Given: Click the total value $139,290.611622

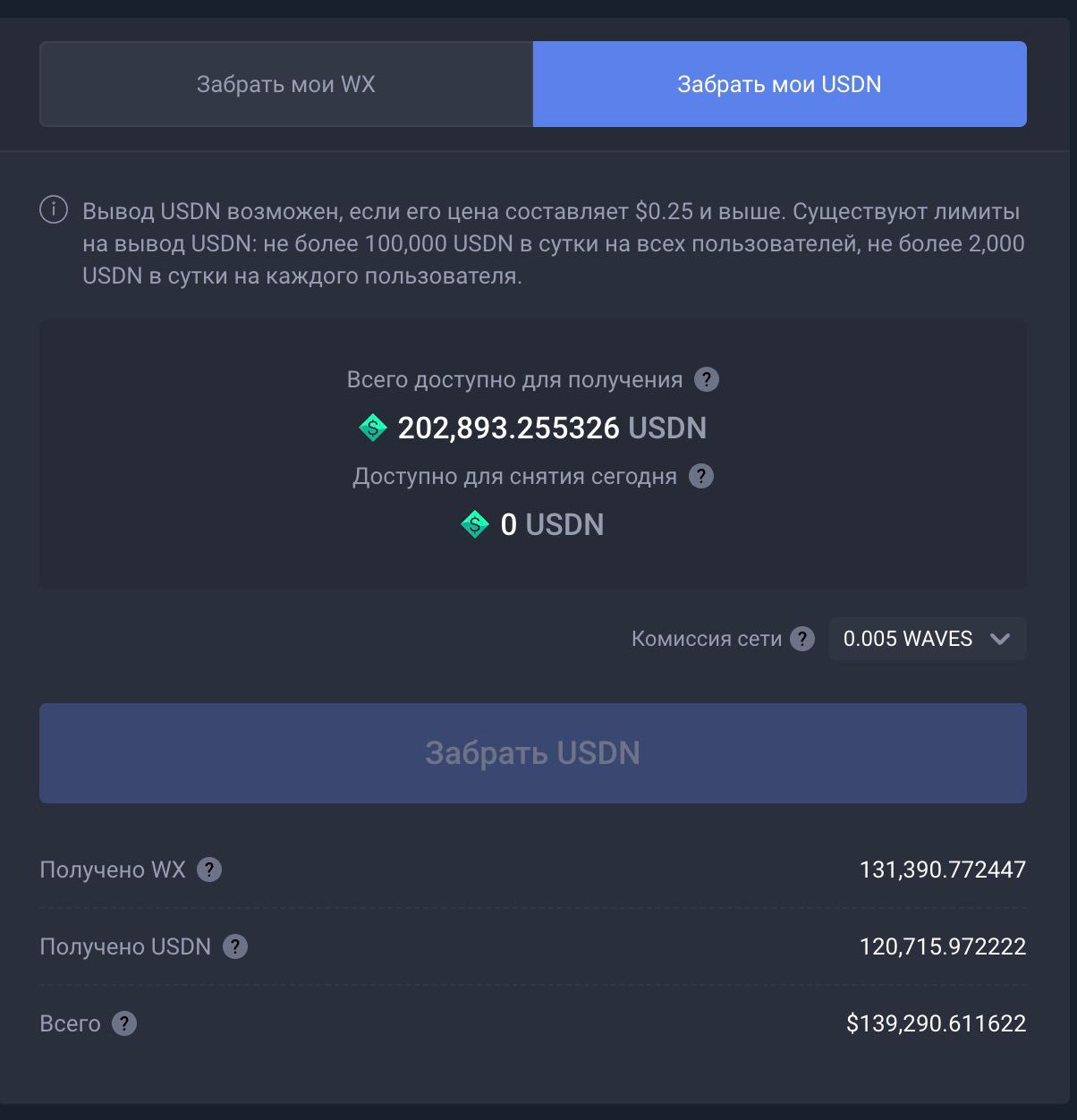Looking at the screenshot, I should [x=936, y=1023].
